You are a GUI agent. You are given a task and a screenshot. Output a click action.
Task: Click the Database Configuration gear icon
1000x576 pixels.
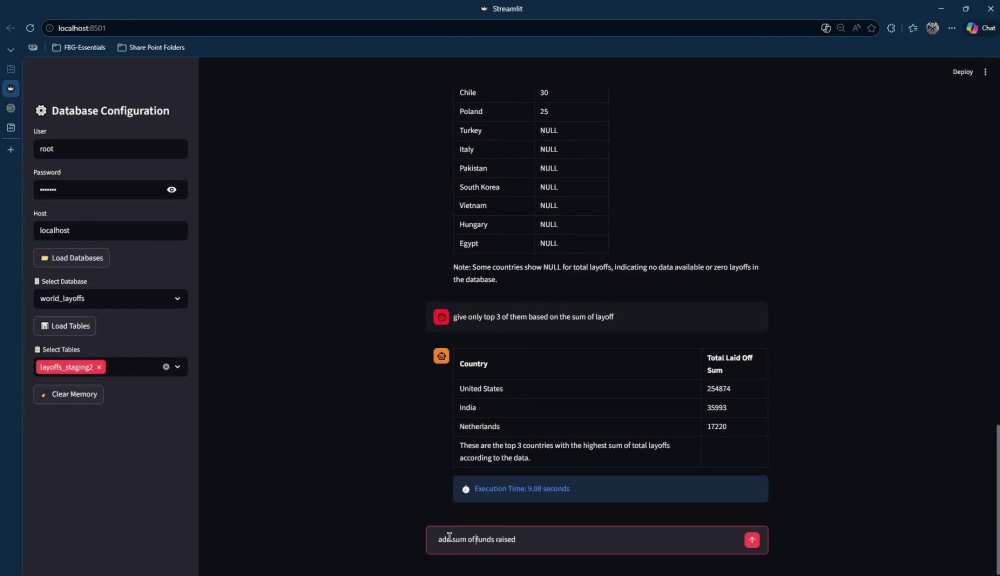coord(41,110)
